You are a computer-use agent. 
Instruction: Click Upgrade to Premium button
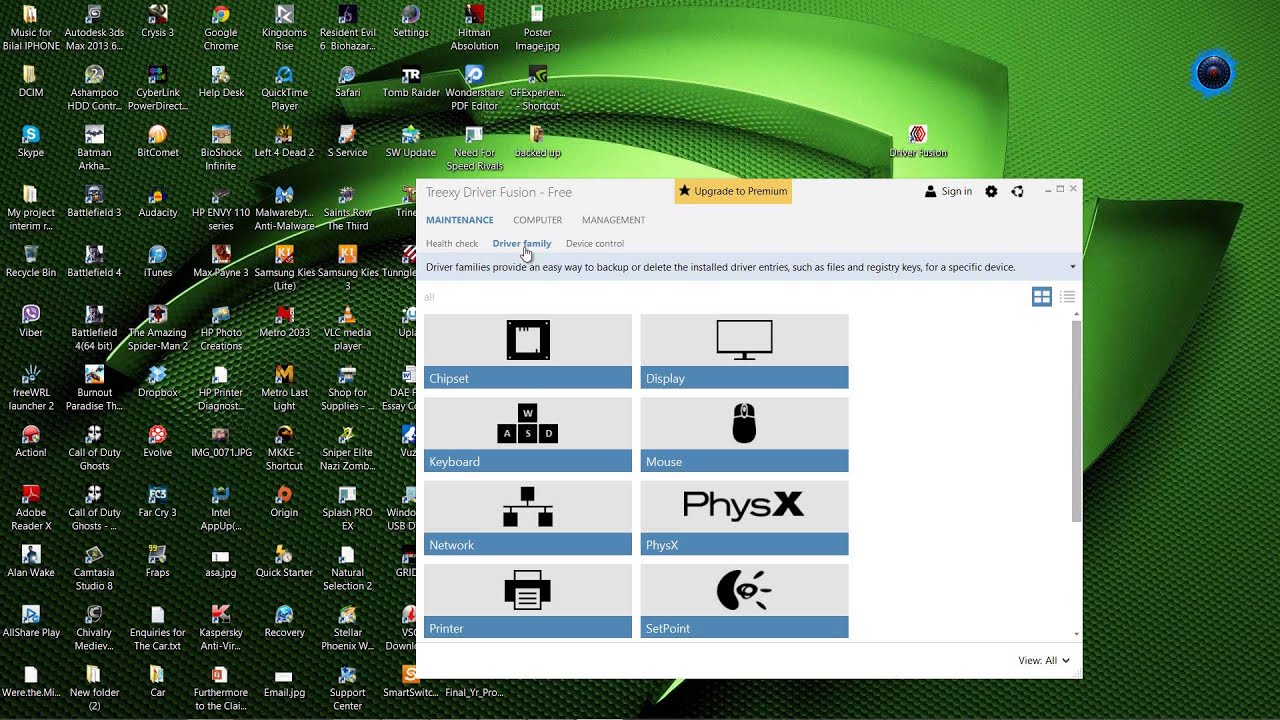click(733, 191)
